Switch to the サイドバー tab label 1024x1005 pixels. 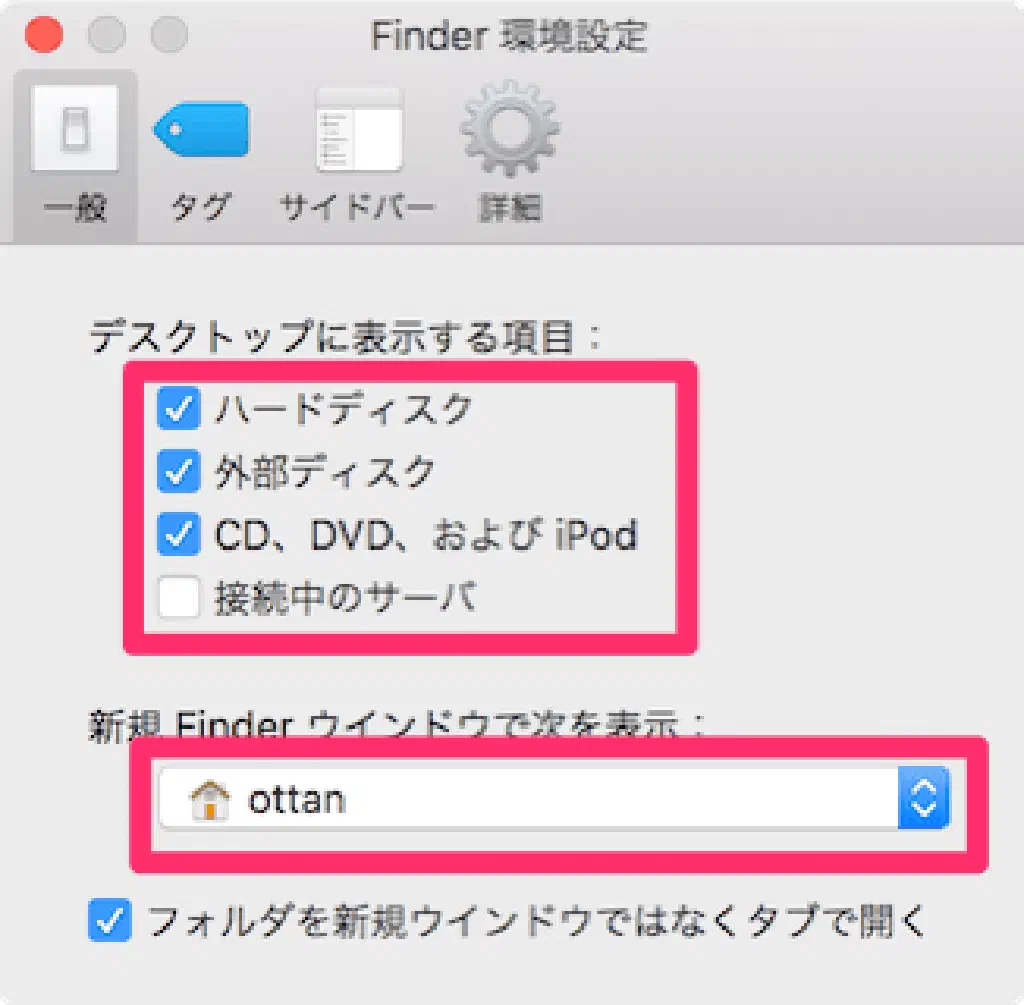357,208
